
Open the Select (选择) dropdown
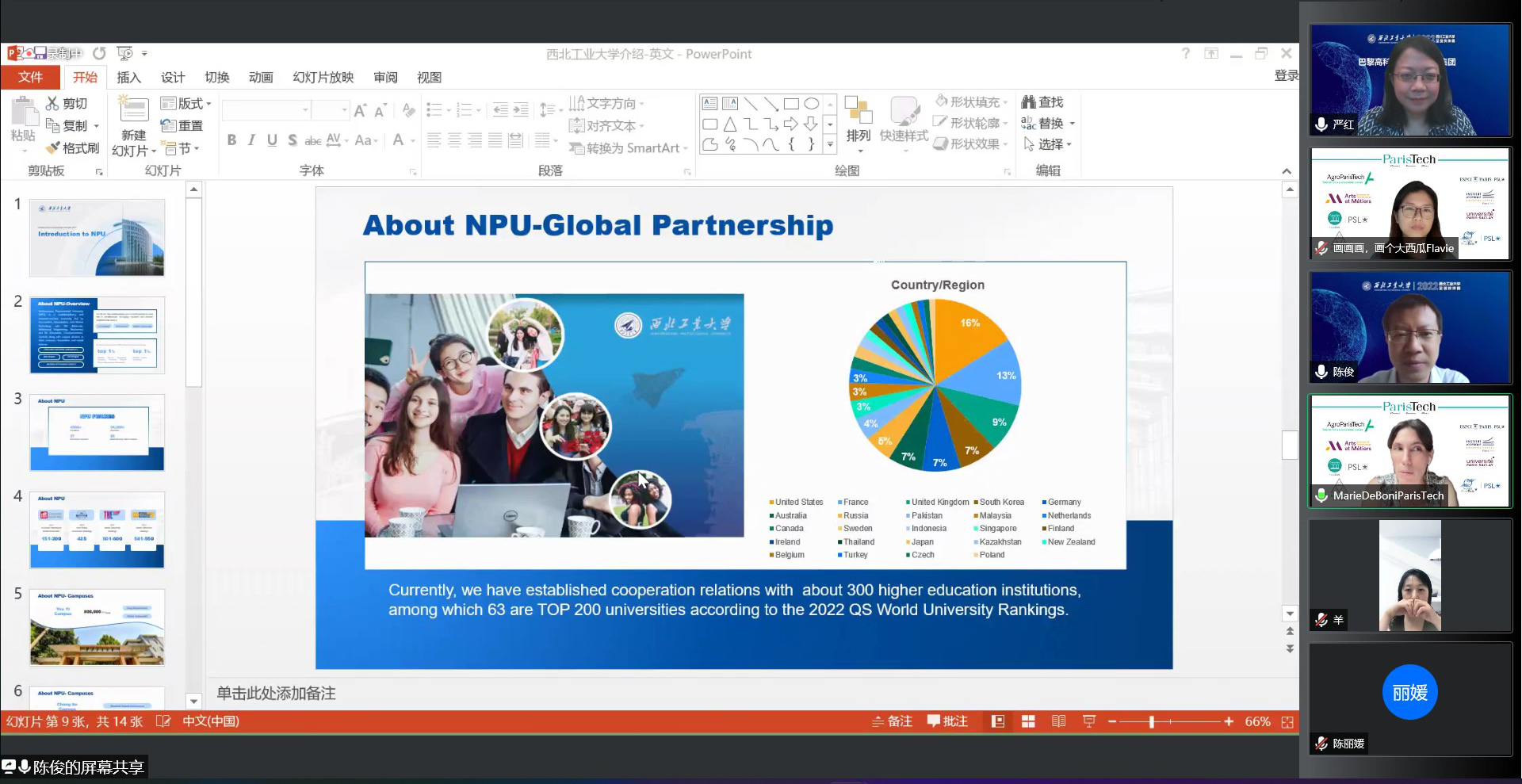tap(1048, 144)
